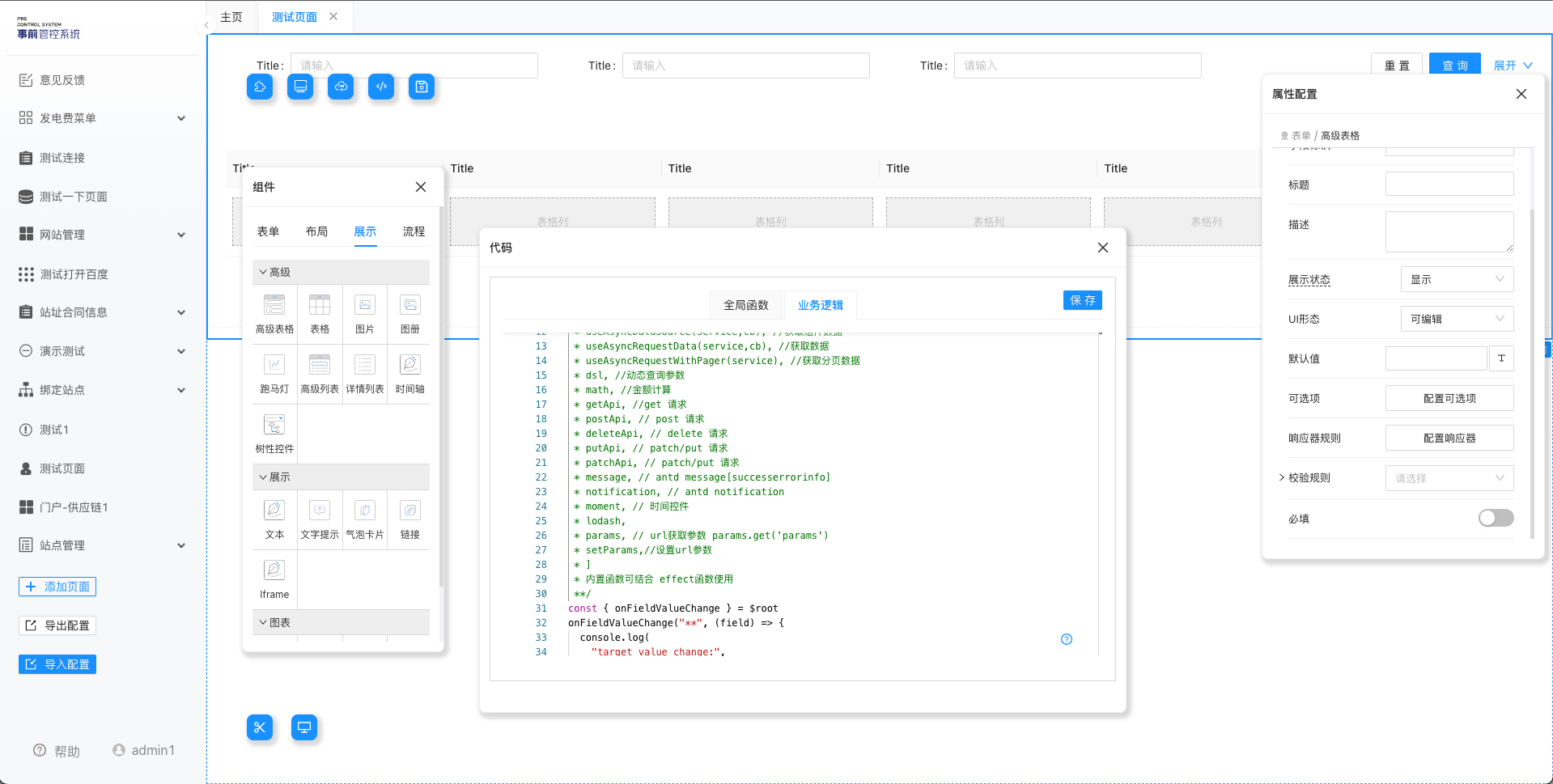The width and height of the screenshot is (1553, 784).
Task: Click the 导入配置 button
Action: [57, 664]
